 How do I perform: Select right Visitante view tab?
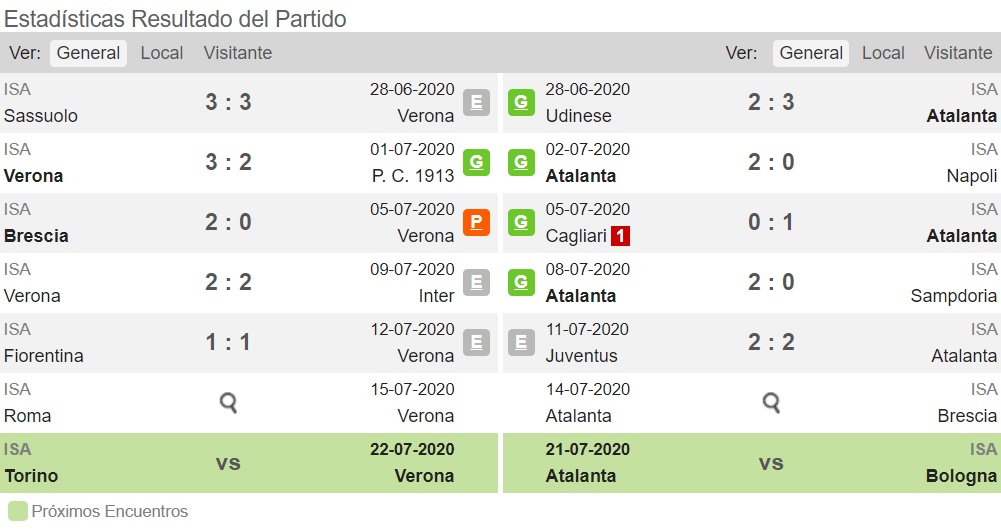(x=958, y=53)
